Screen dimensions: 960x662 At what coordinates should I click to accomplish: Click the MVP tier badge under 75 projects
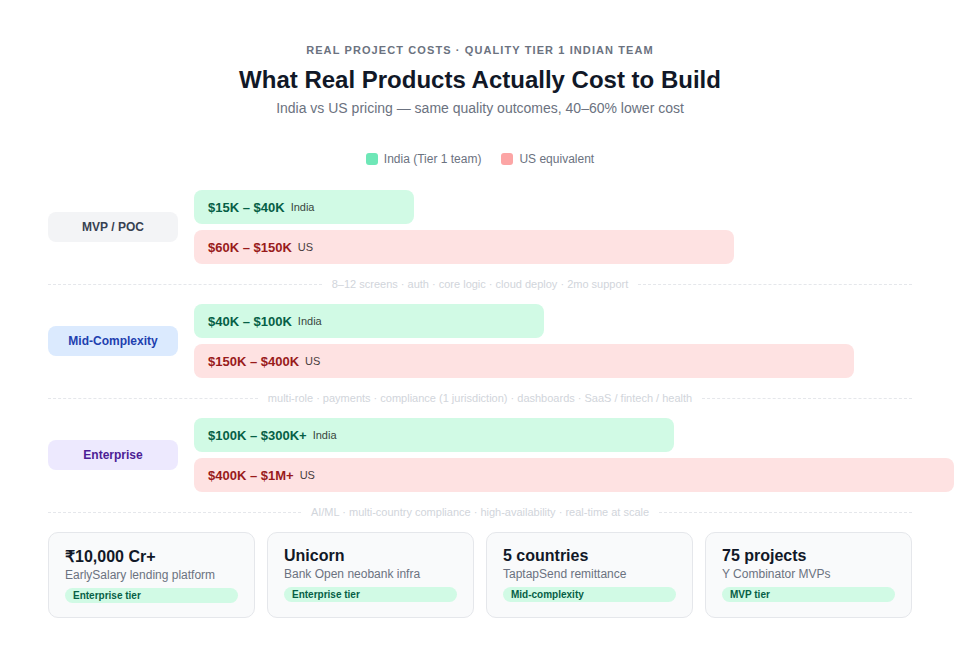coord(809,594)
